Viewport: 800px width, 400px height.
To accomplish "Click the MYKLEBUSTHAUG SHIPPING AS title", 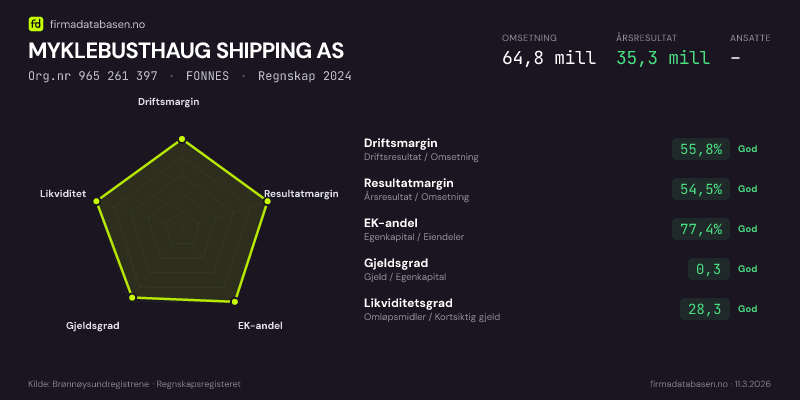I will (186, 51).
